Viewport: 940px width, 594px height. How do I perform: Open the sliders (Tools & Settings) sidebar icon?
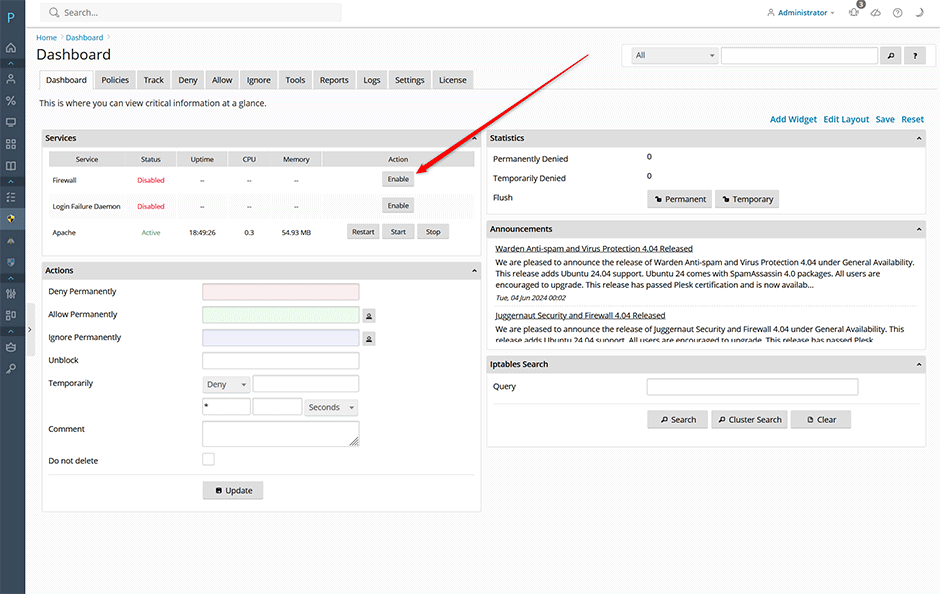pyautogui.click(x=11, y=294)
